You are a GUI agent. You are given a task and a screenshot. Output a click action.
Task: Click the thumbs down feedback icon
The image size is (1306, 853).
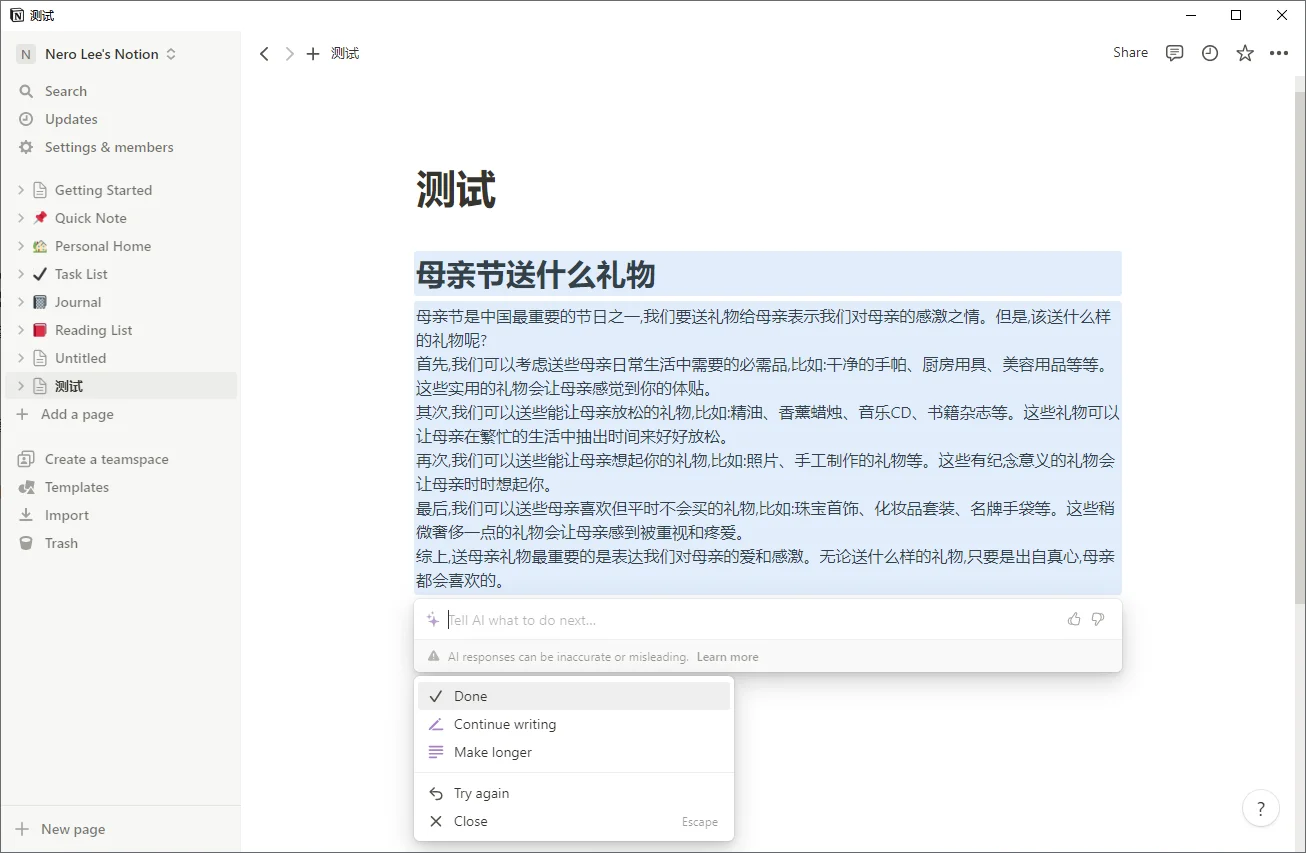tap(1098, 619)
